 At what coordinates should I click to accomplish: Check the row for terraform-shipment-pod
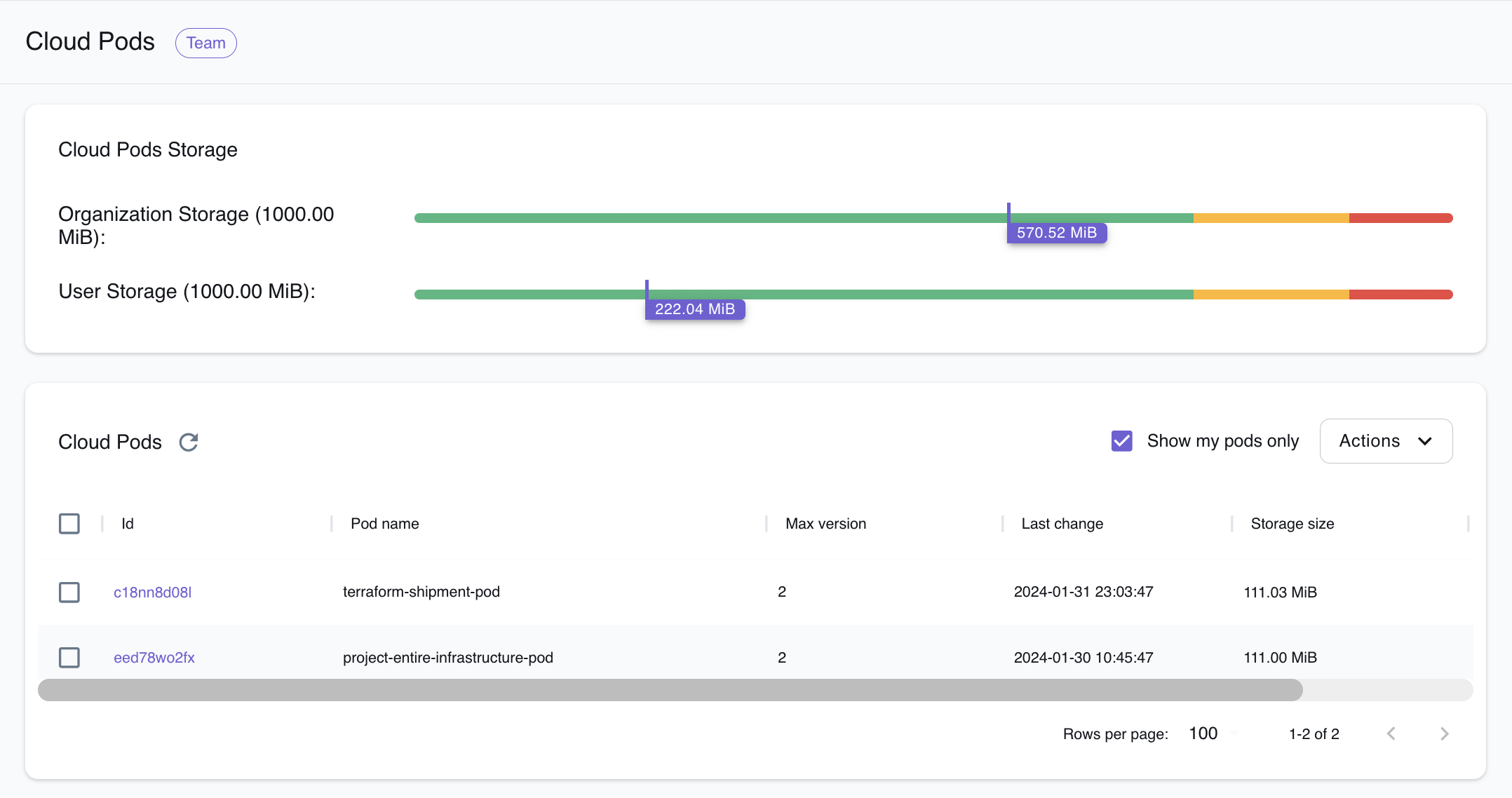tap(69, 592)
